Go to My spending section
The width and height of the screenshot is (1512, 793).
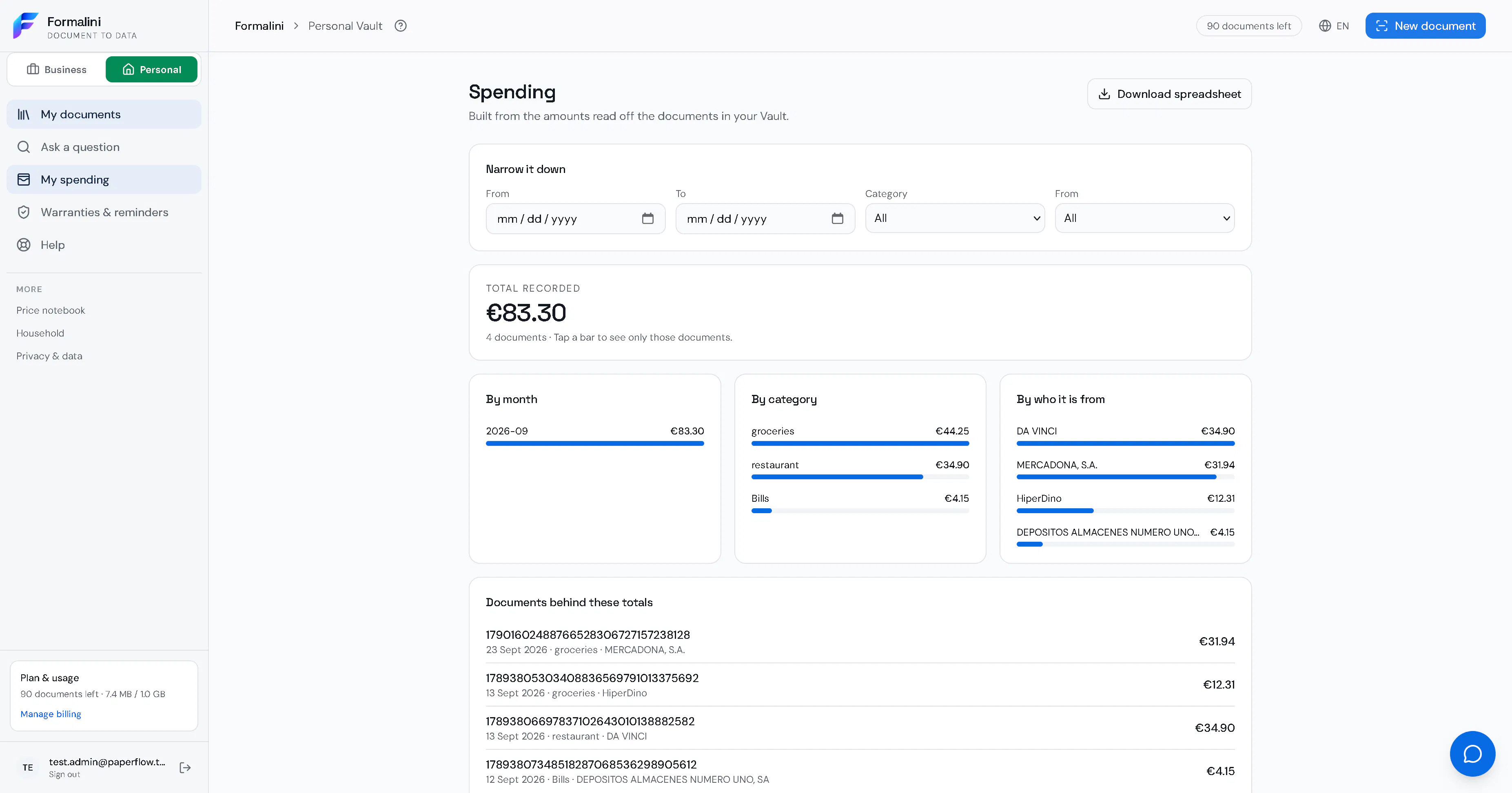click(x=104, y=179)
